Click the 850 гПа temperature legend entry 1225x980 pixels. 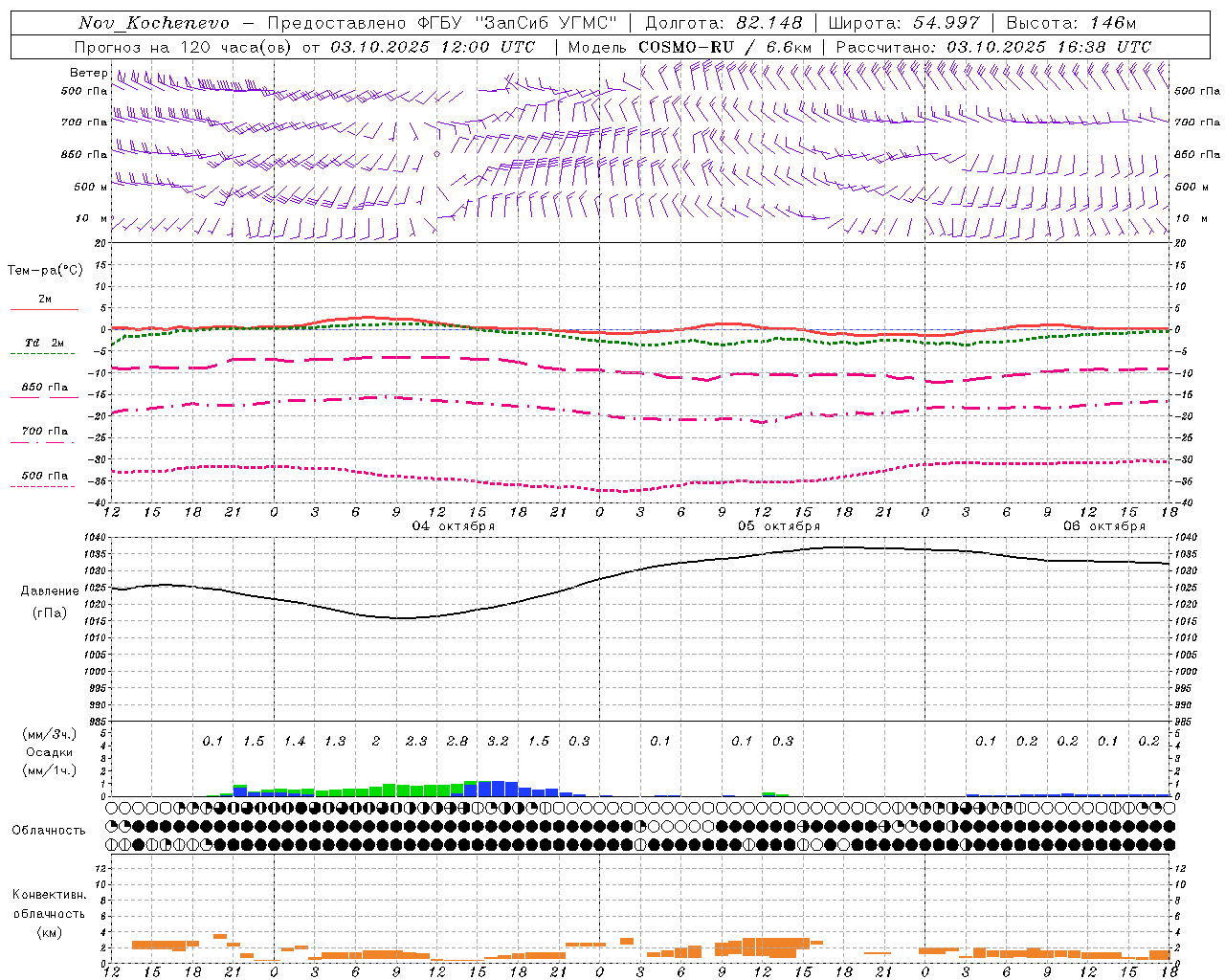(x=45, y=388)
